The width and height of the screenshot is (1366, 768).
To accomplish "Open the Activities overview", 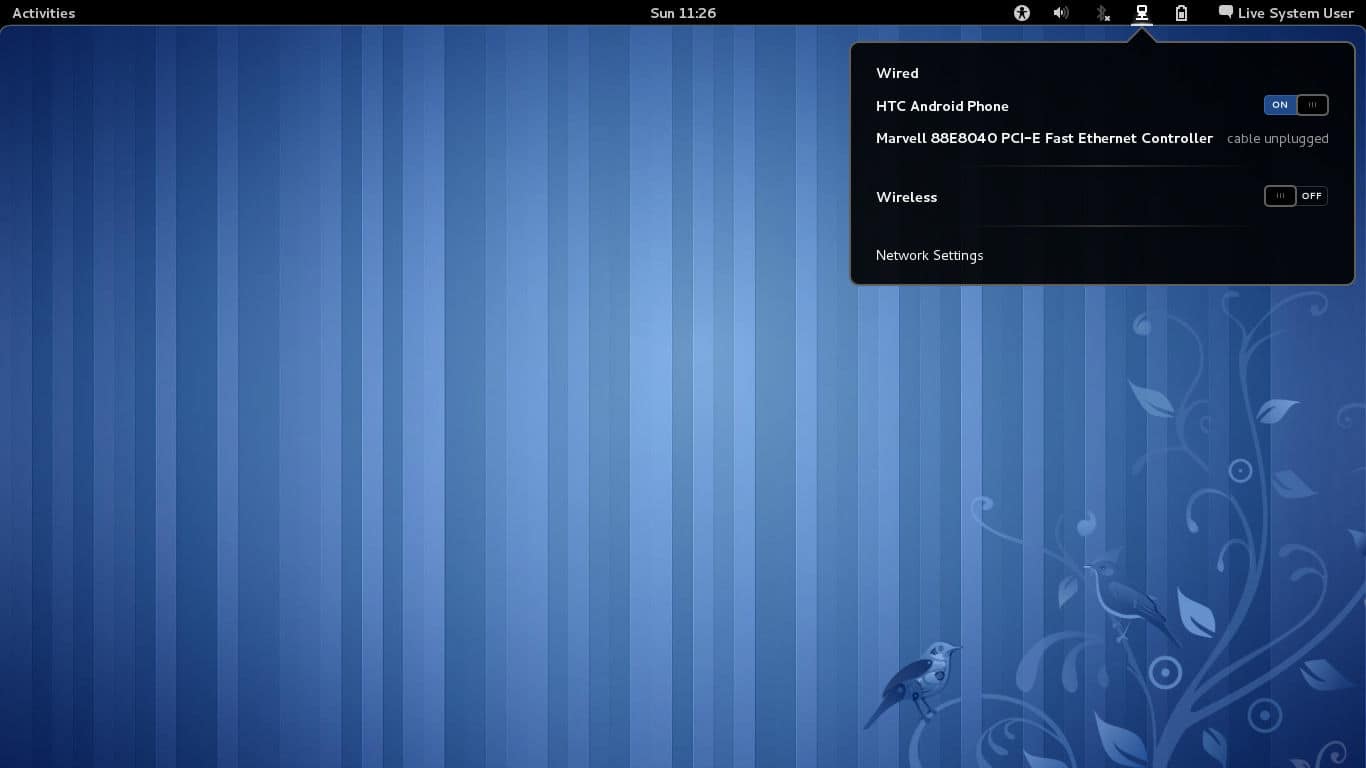I will pos(43,13).
